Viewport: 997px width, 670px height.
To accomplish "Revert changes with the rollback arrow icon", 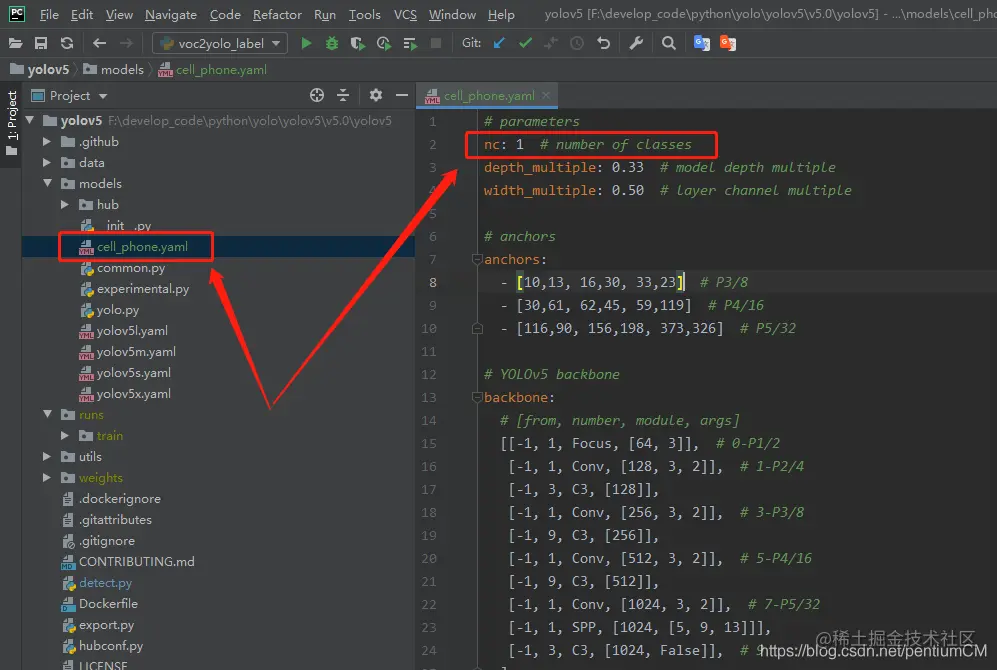I will click(603, 43).
